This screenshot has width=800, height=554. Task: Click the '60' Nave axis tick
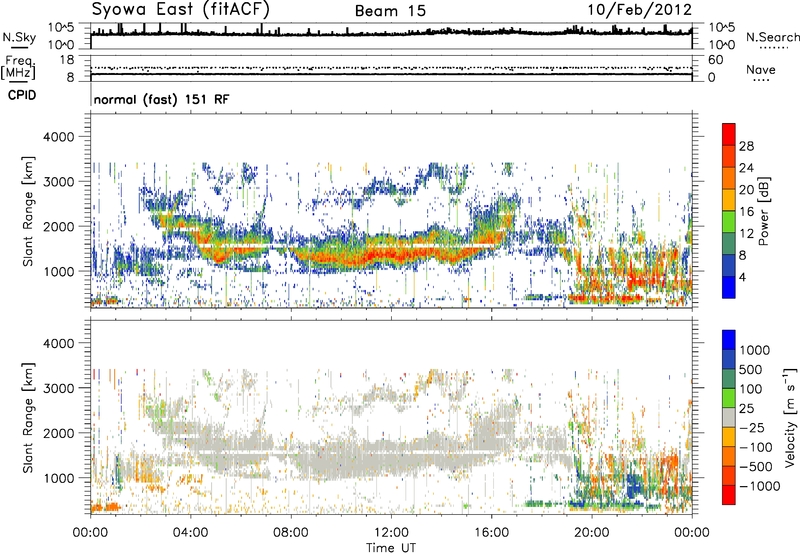pos(716,60)
